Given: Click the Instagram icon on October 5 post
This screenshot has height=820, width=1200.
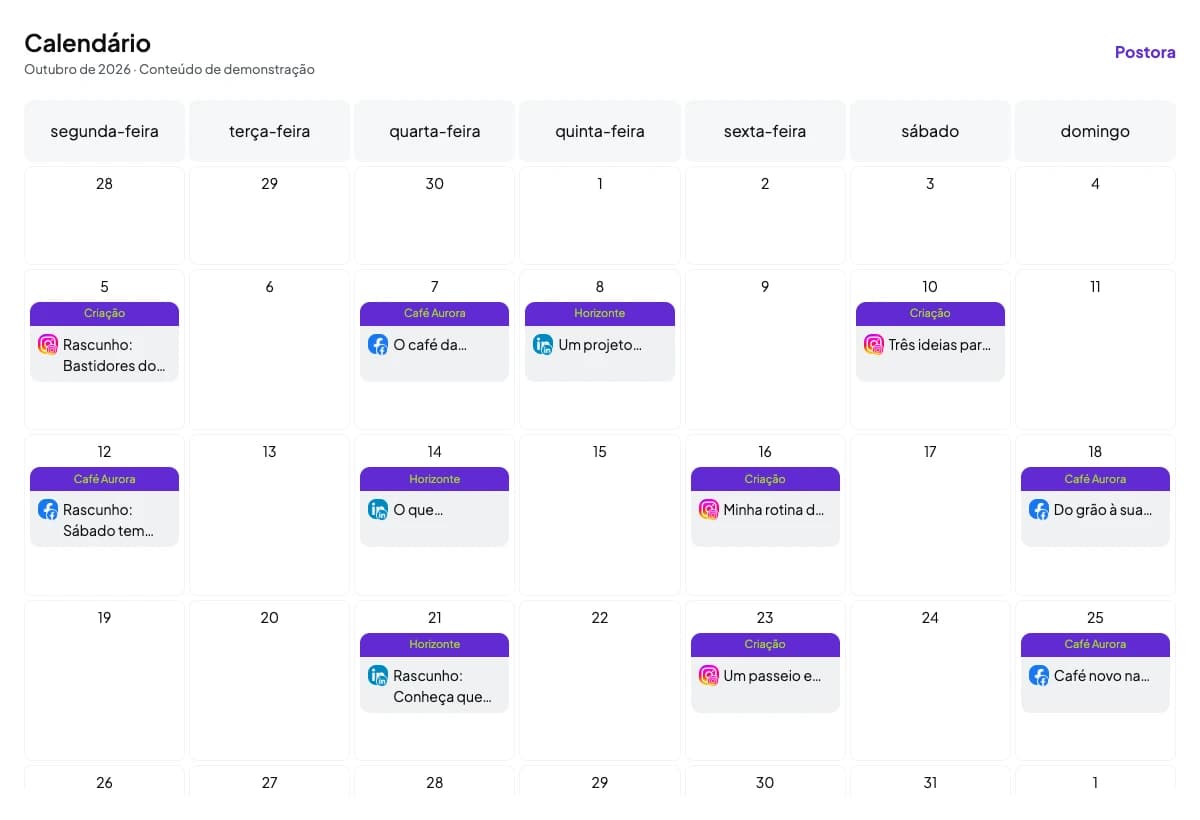Looking at the screenshot, I should tap(48, 344).
